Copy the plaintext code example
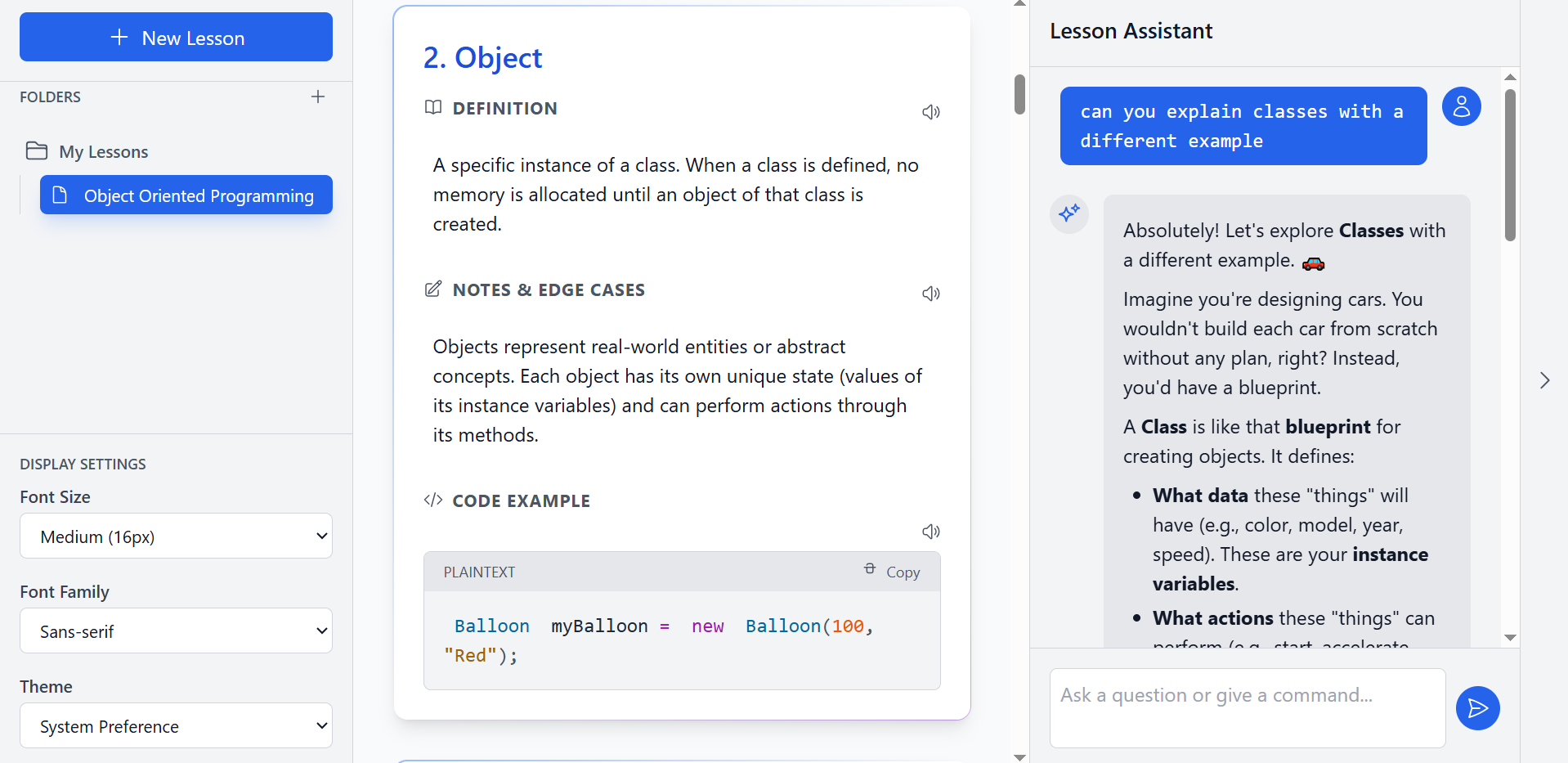Viewport: 1568px width, 763px height. tap(893, 572)
